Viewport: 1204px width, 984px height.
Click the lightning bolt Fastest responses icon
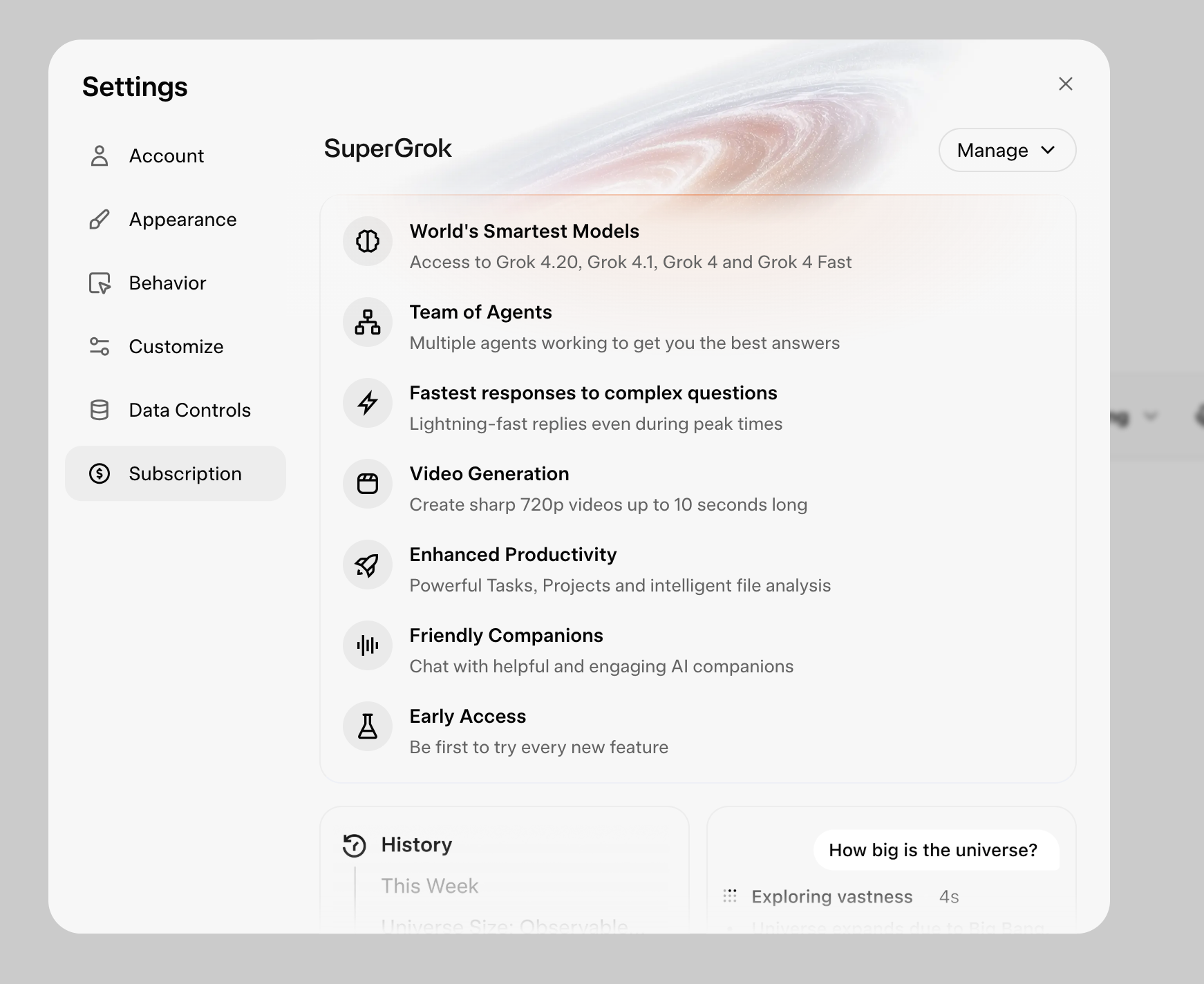coord(368,403)
